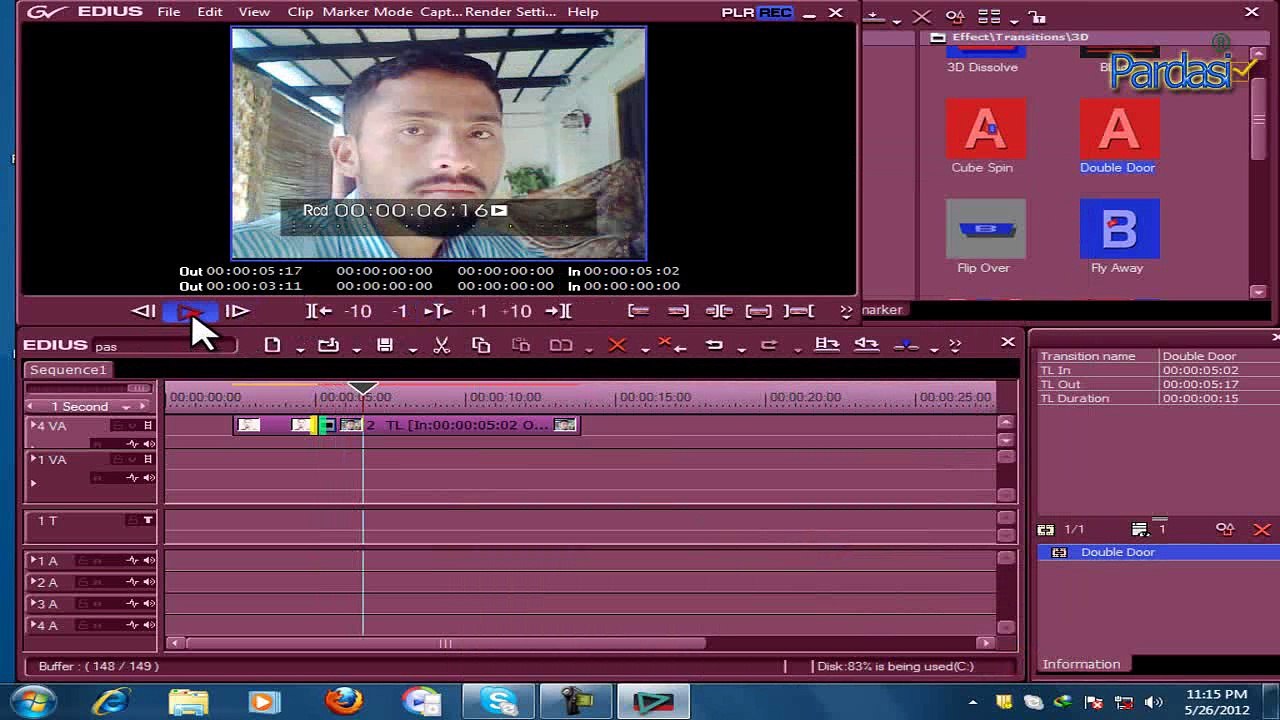Expand the 1 A audio track
The width and height of the screenshot is (1280, 720).
click(33, 560)
